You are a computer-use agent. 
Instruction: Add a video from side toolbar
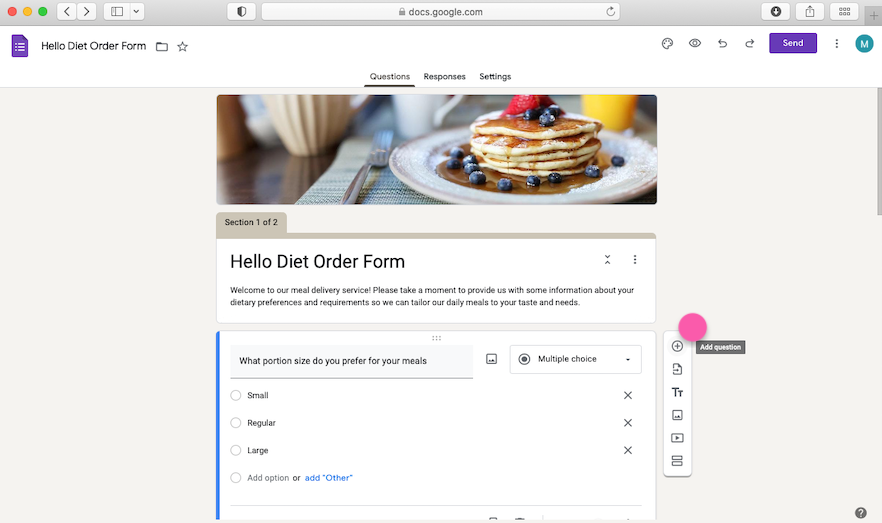[677, 438]
